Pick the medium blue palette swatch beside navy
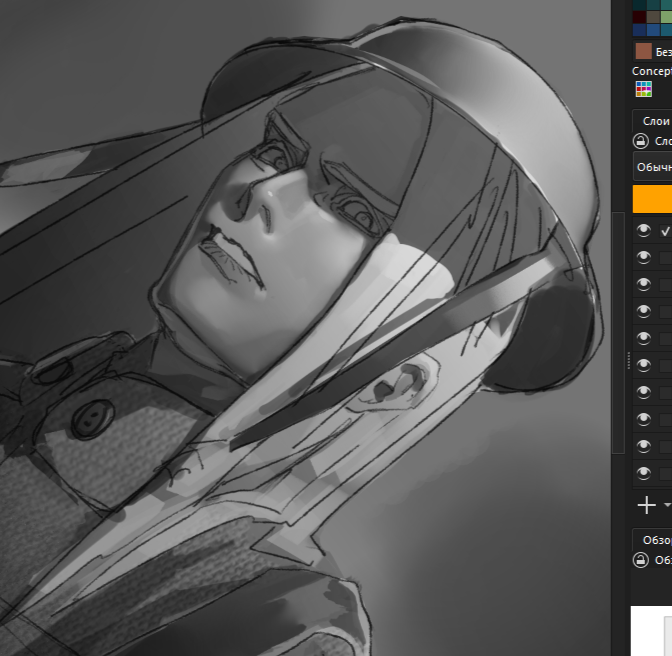 [653, 30]
